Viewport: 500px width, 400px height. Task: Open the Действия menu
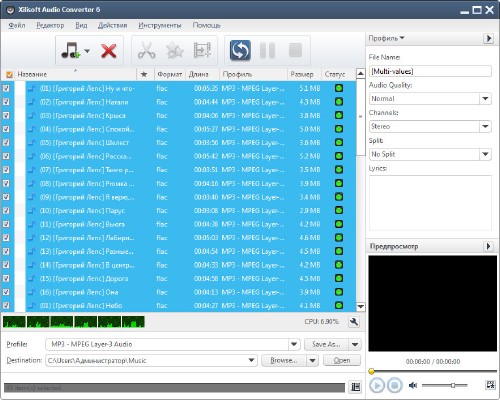pyautogui.click(x=112, y=25)
